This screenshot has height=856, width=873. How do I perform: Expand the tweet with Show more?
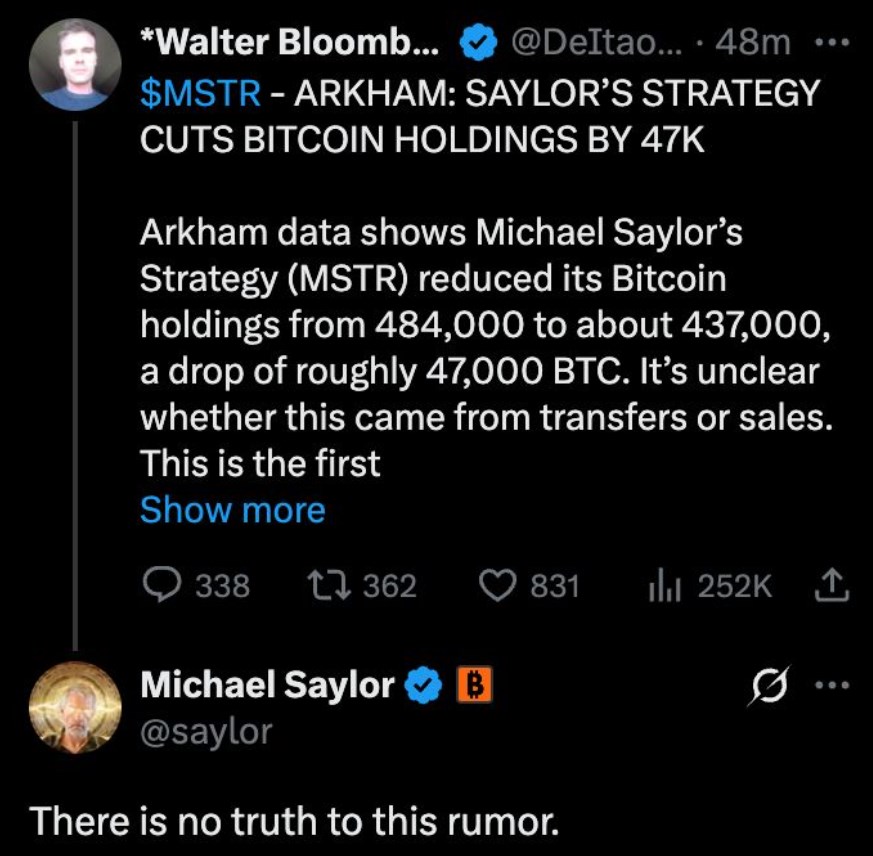(232, 510)
